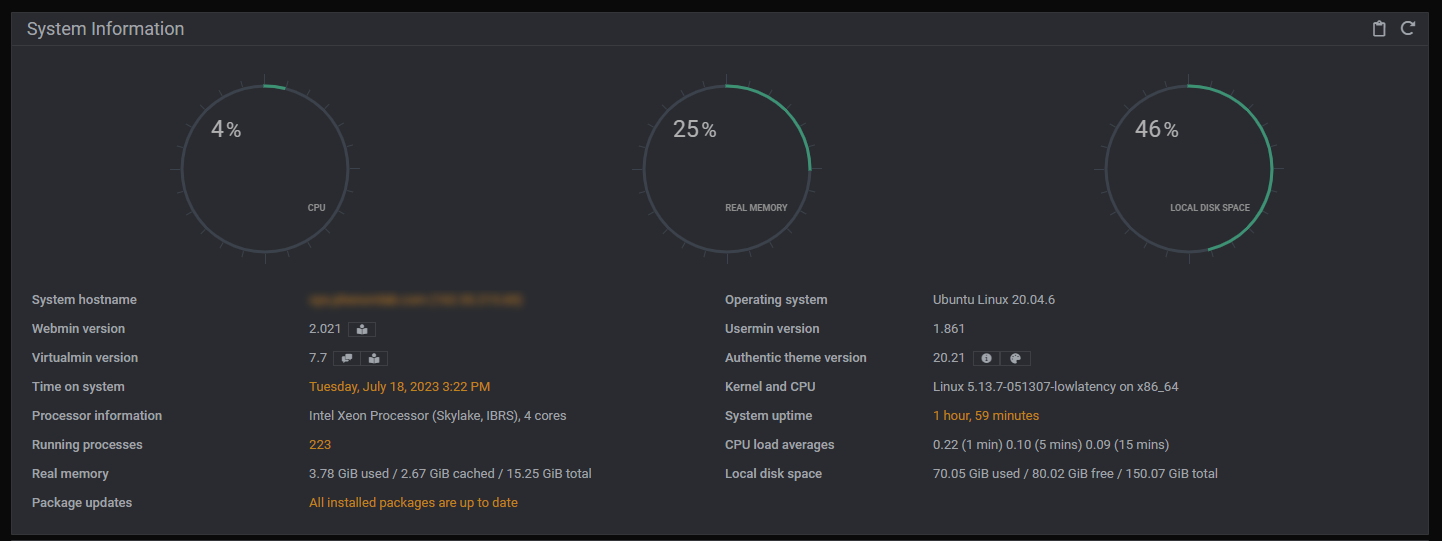Click the Authentic theme info icon

coord(986,358)
